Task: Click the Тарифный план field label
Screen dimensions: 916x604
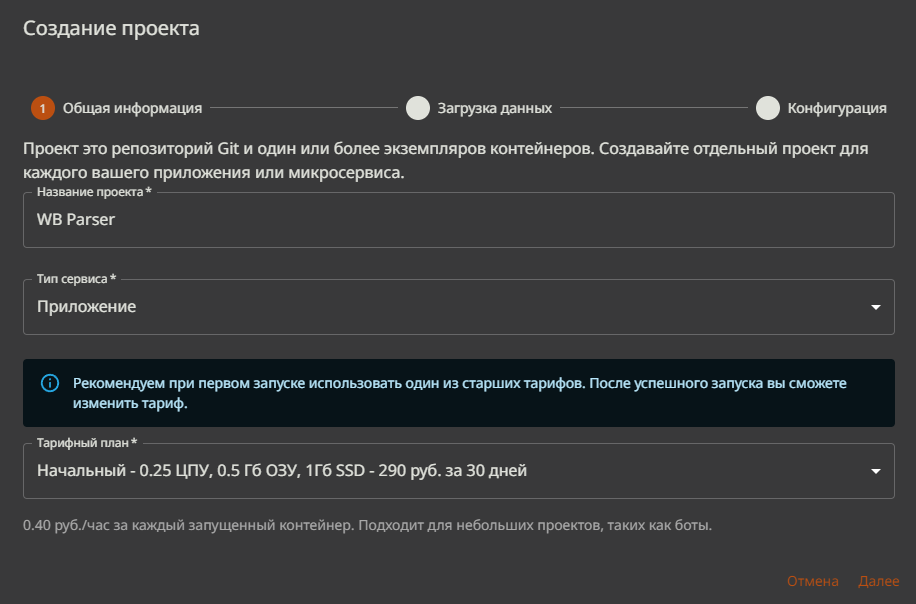Action: coord(86,443)
